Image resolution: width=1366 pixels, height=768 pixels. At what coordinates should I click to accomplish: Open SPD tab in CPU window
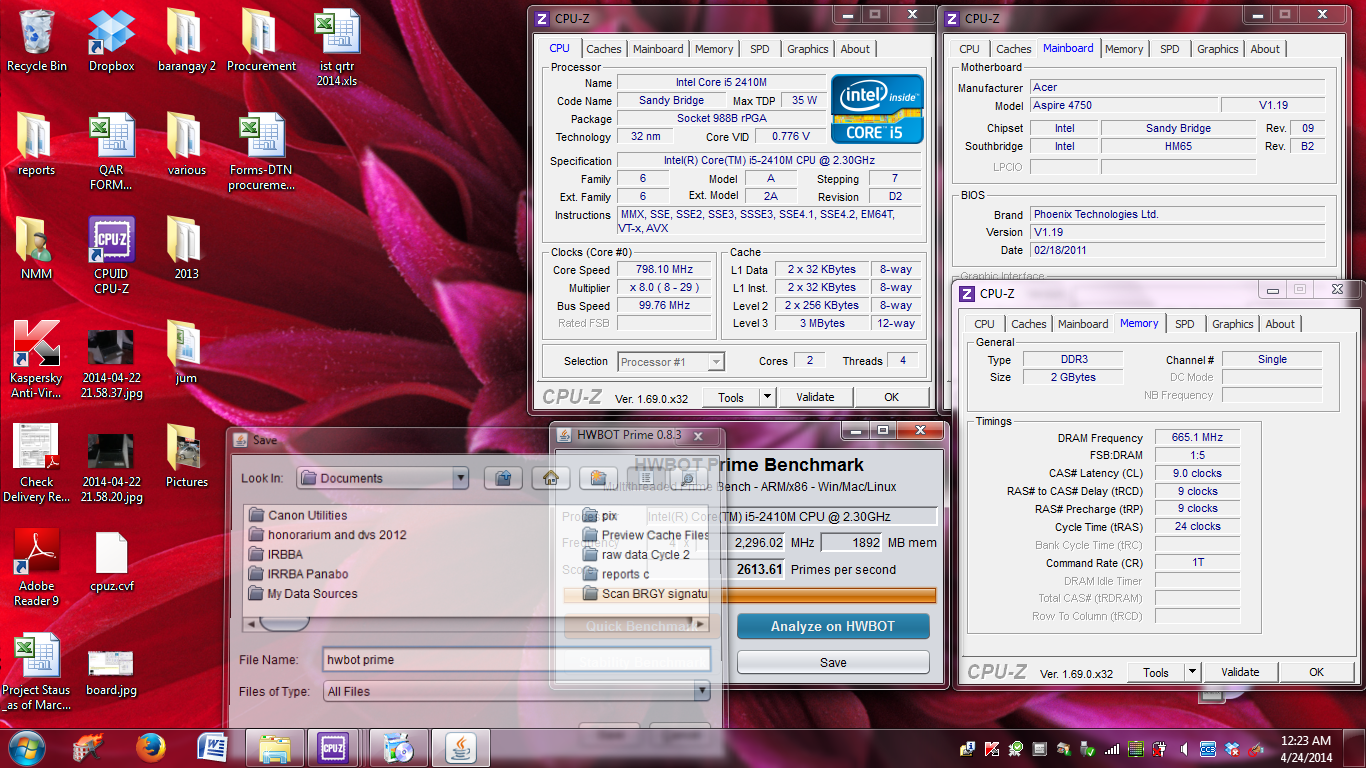[x=760, y=49]
